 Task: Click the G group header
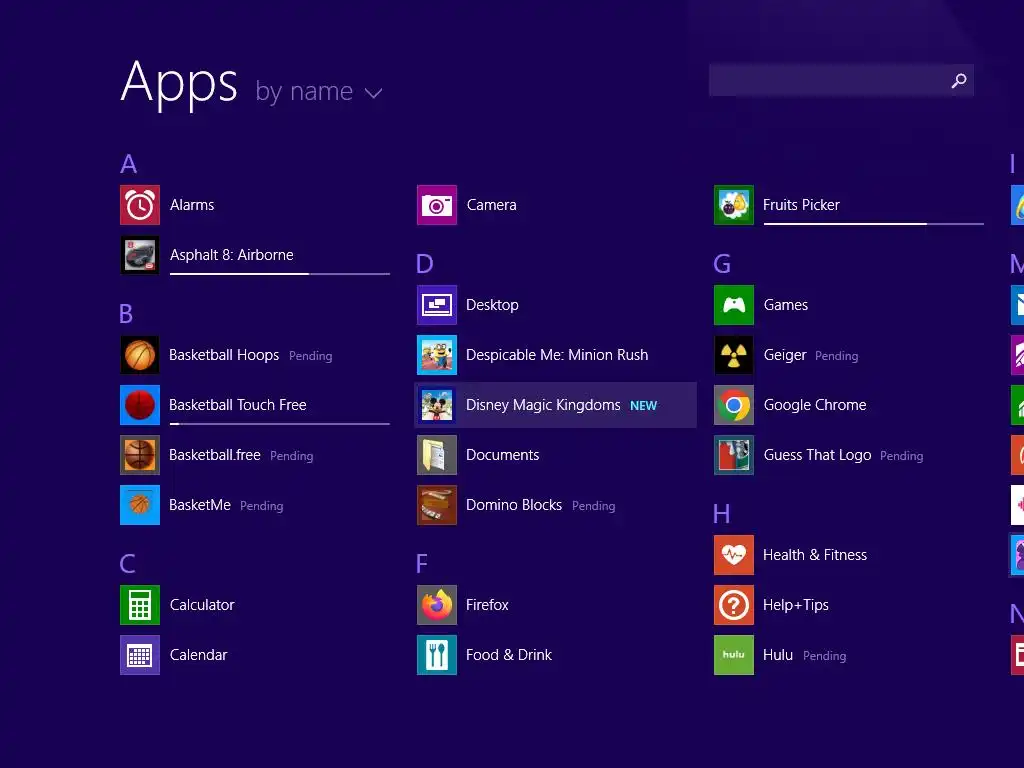coord(722,264)
